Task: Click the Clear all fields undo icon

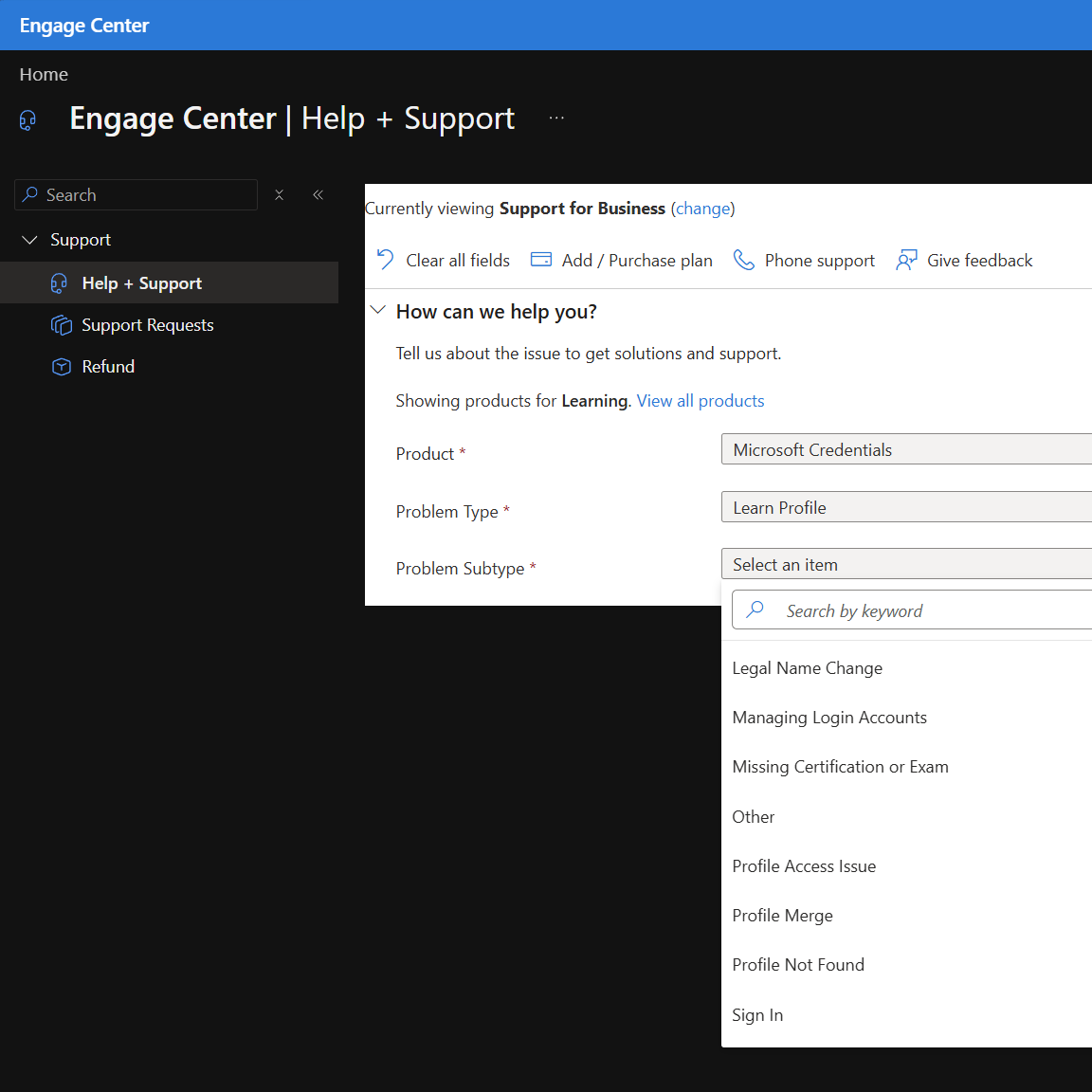Action: 385,260
